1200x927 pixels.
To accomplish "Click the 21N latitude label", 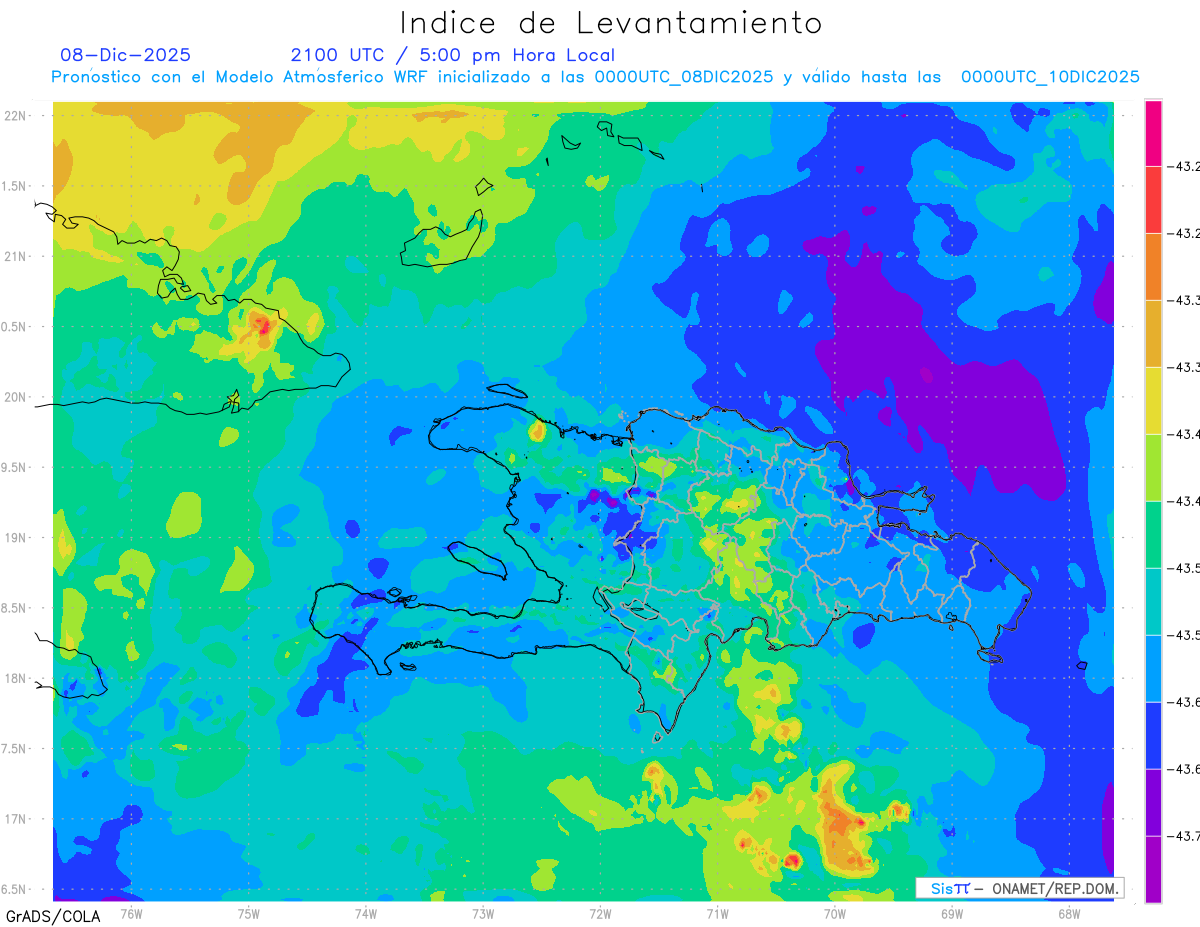I will point(15,256).
